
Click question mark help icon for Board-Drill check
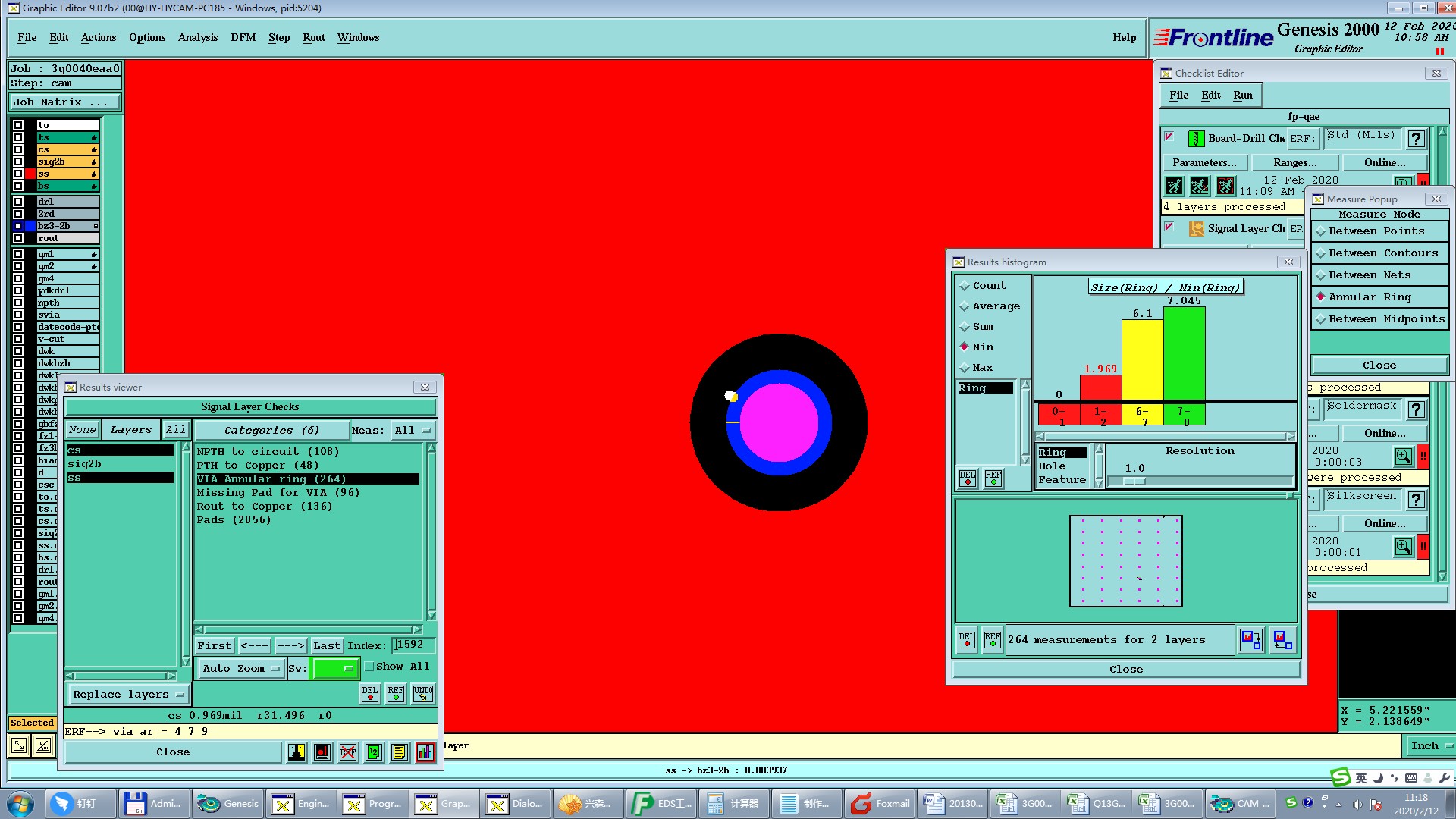click(x=1416, y=139)
